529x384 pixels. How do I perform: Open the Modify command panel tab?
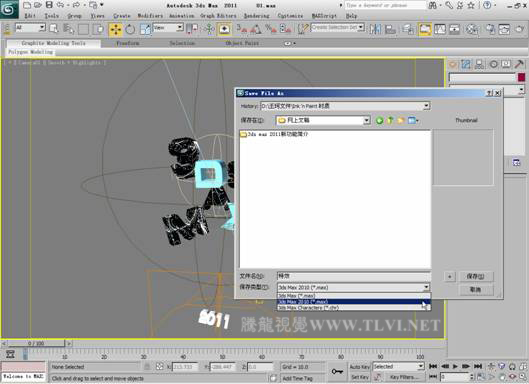(x=466, y=64)
